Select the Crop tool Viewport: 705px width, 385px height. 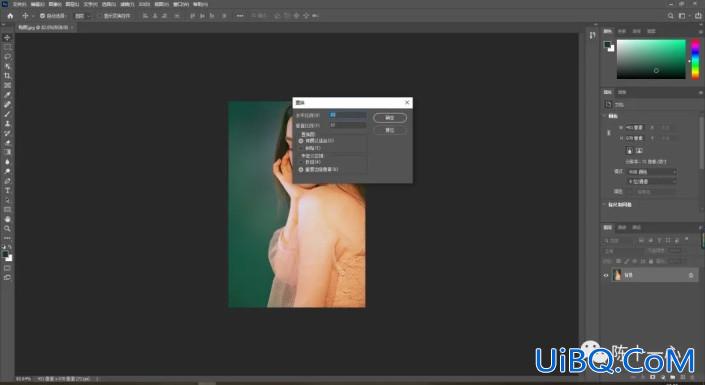(7, 76)
